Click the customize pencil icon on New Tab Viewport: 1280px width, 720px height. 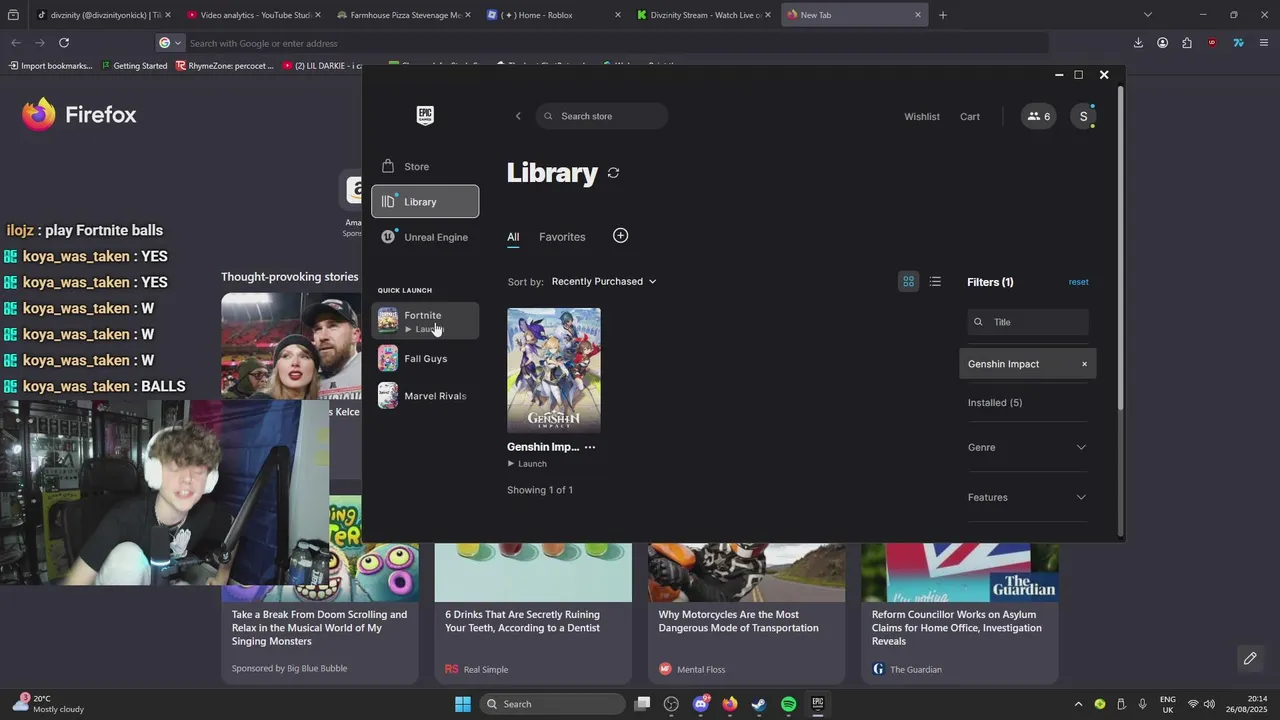(1250, 658)
